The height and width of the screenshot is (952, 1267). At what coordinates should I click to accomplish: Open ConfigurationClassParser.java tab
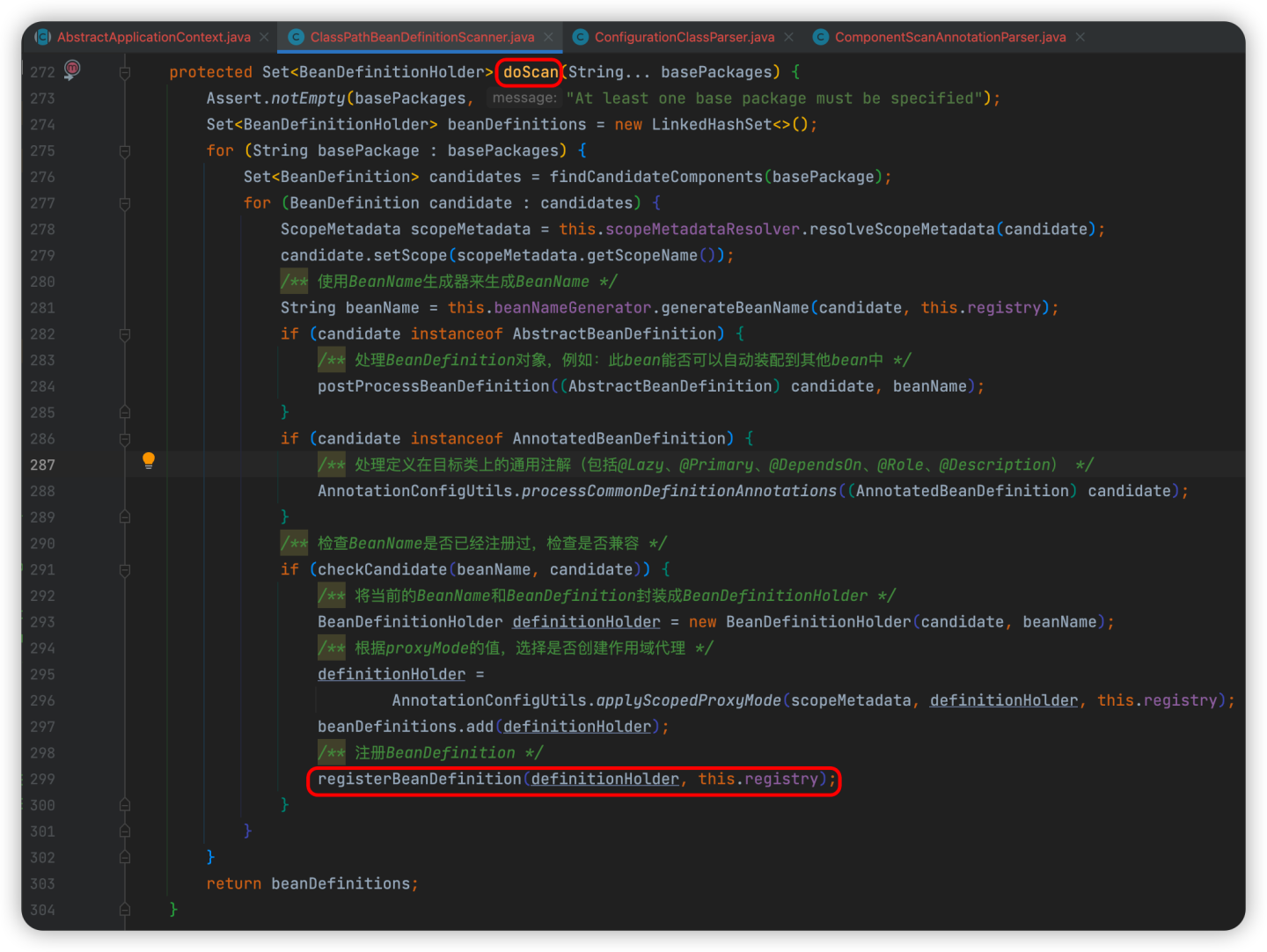pyautogui.click(x=684, y=37)
